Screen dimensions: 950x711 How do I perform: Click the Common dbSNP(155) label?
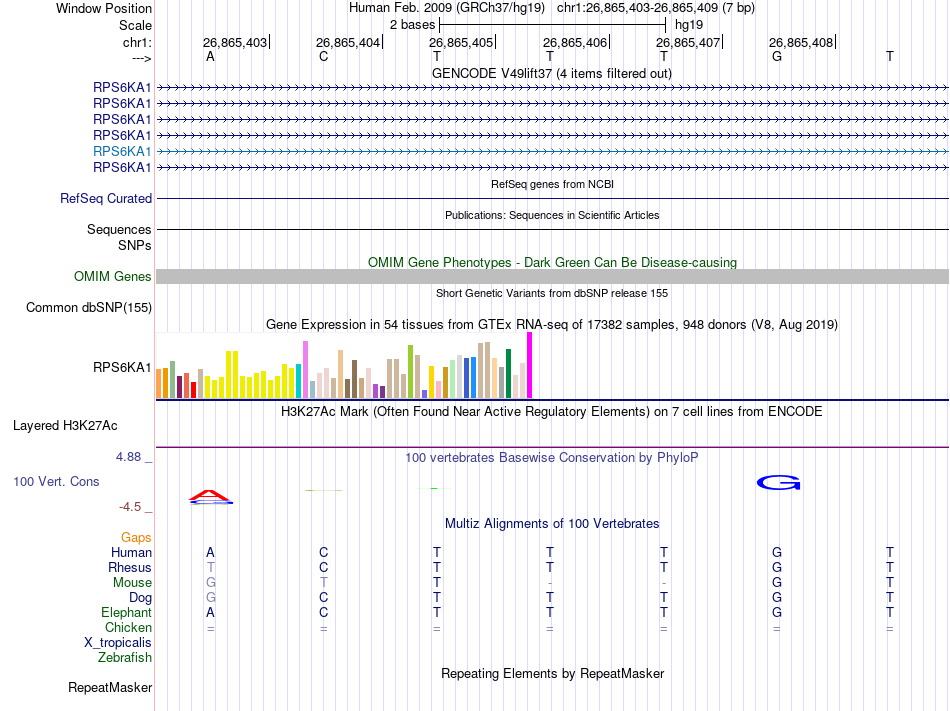pos(88,308)
